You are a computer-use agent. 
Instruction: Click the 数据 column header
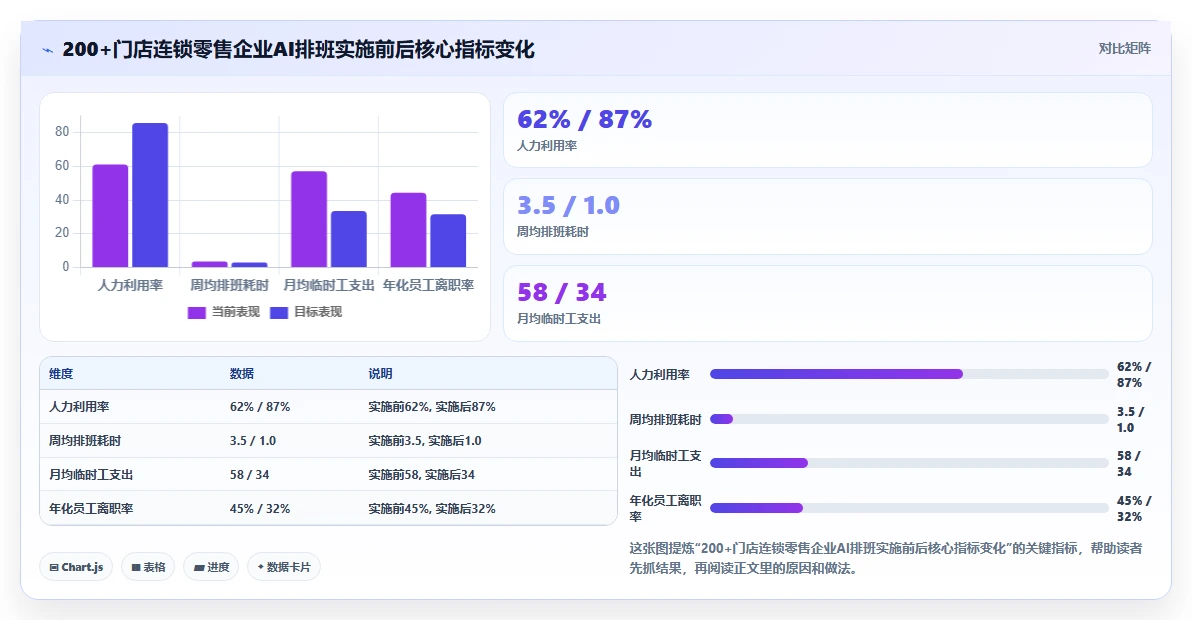(242, 374)
